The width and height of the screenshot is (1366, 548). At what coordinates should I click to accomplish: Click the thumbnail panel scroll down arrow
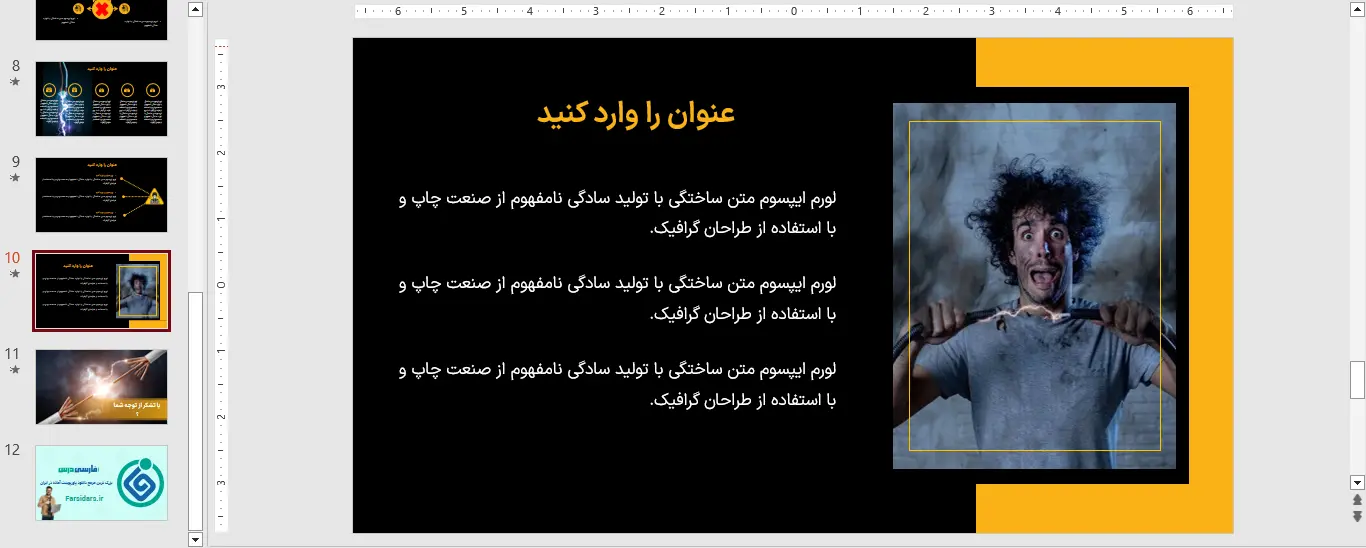pyautogui.click(x=195, y=539)
